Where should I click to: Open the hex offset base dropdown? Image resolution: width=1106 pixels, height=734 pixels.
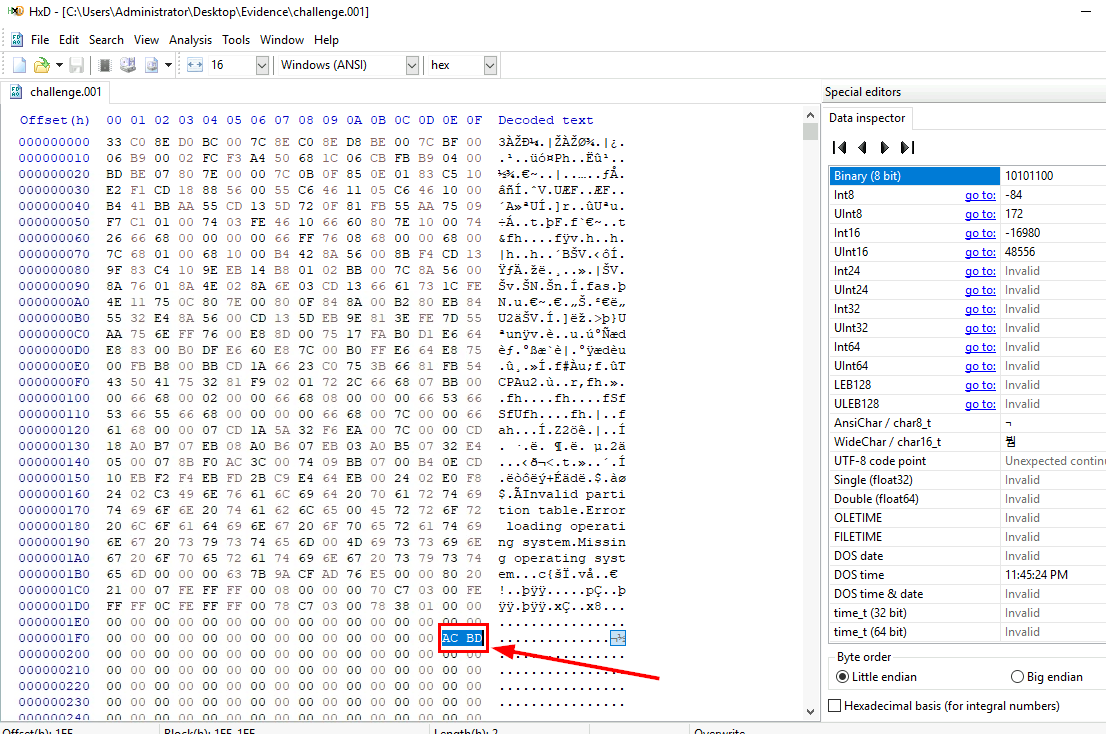point(490,66)
